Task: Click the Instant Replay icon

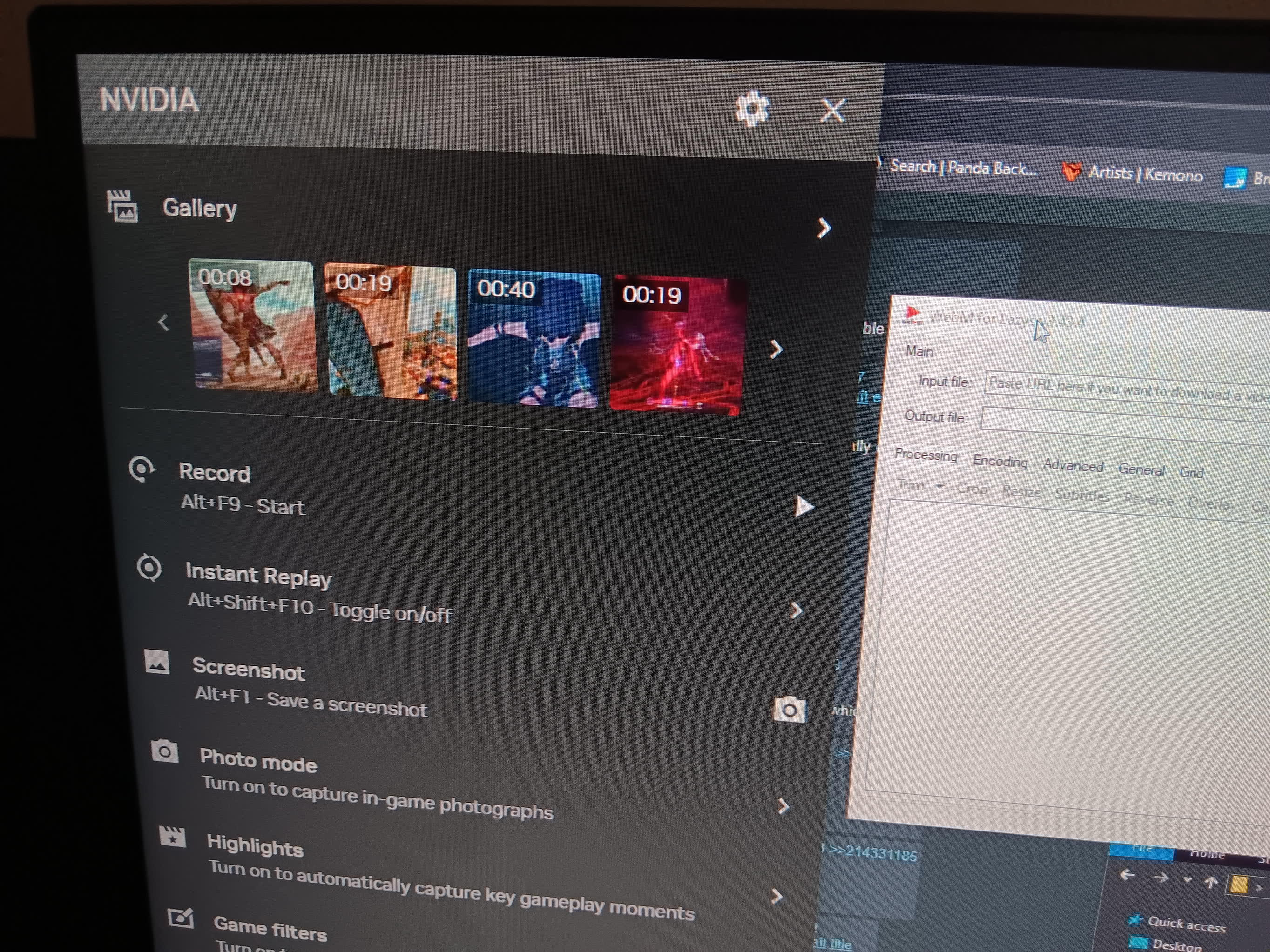Action: coord(149,568)
